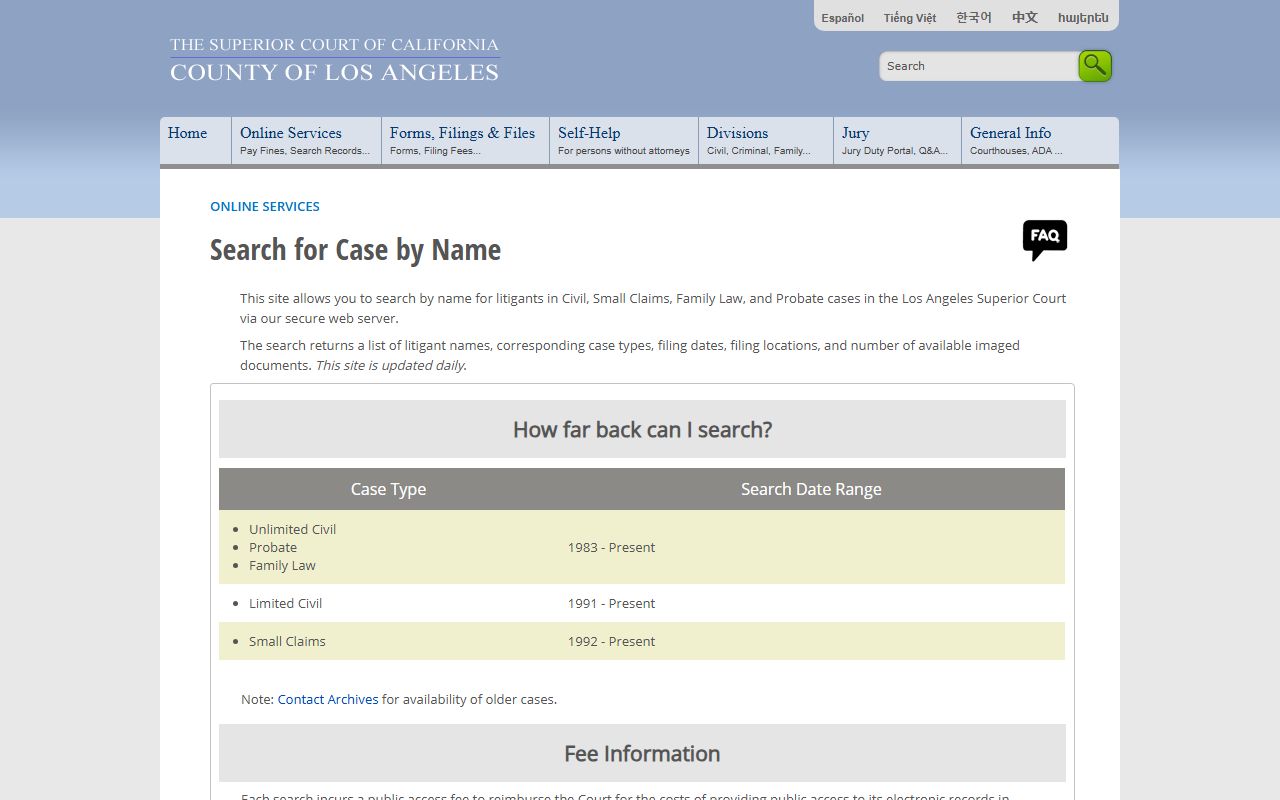
Task: Open the Self-Help menu
Action: coord(624,141)
